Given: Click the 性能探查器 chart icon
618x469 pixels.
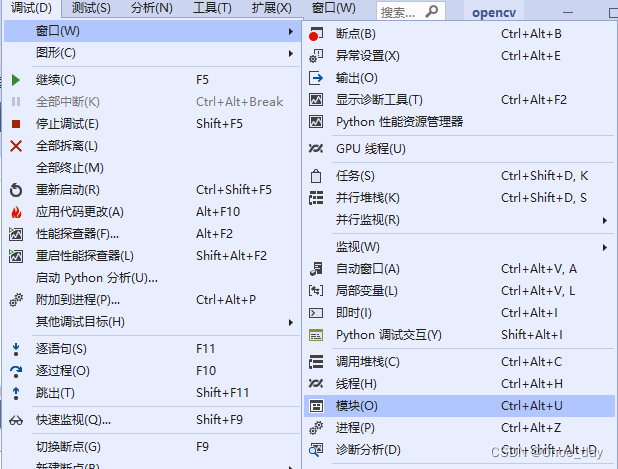Looking at the screenshot, I should pyautogui.click(x=16, y=234).
